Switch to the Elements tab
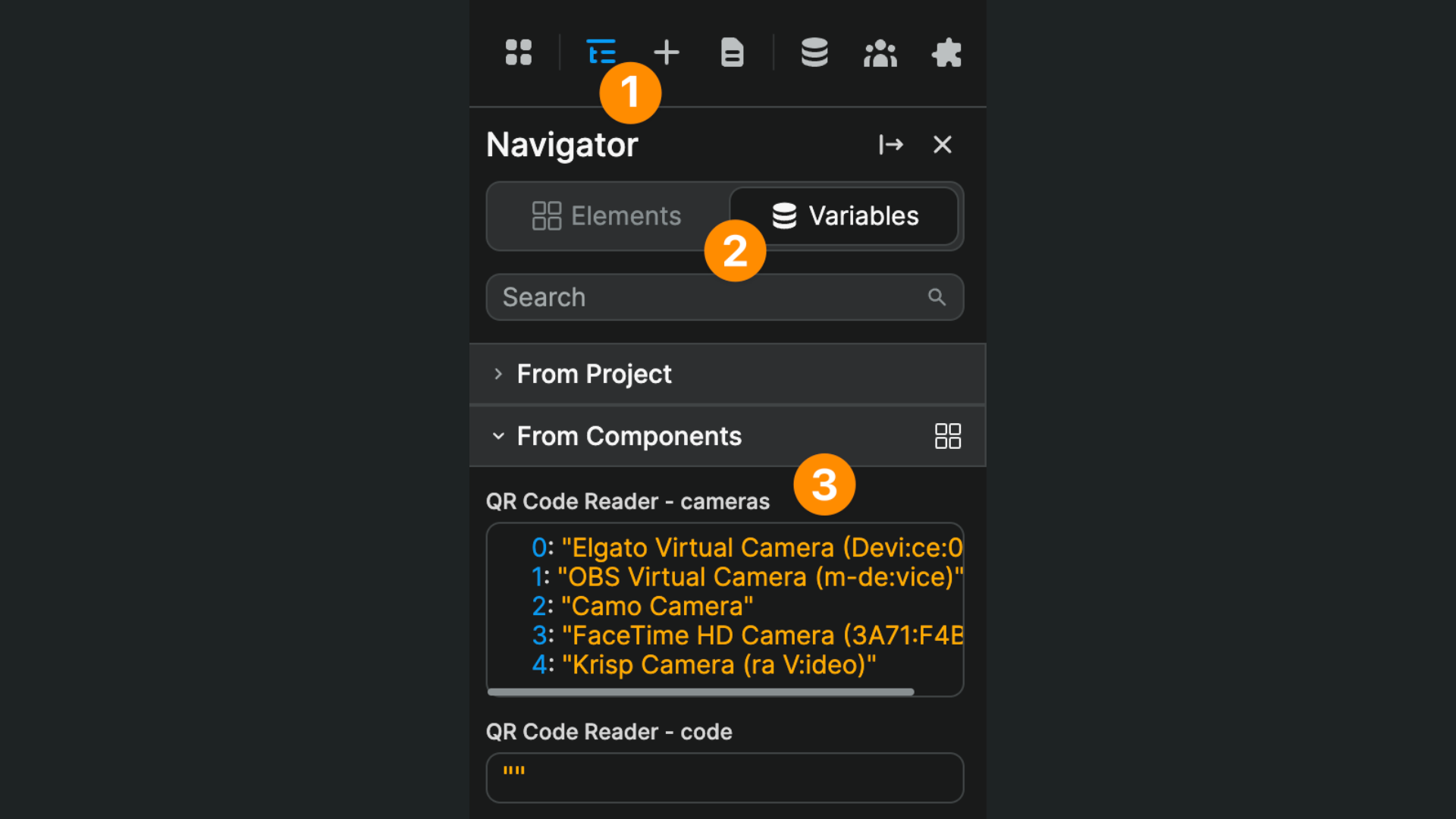The image size is (1456, 819). pos(606,215)
